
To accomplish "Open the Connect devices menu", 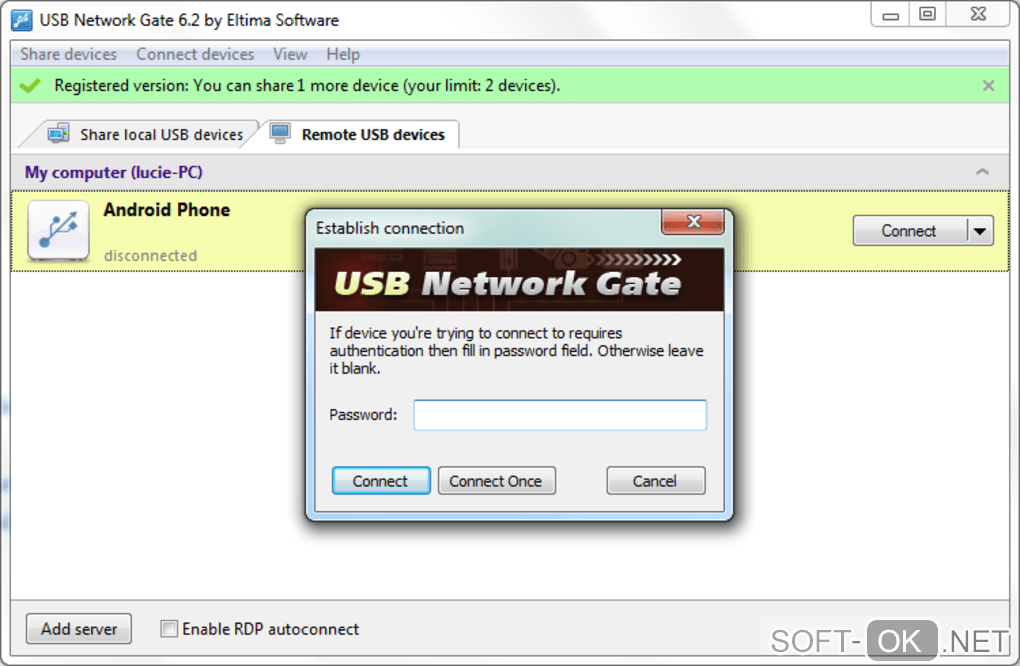I will [195, 55].
